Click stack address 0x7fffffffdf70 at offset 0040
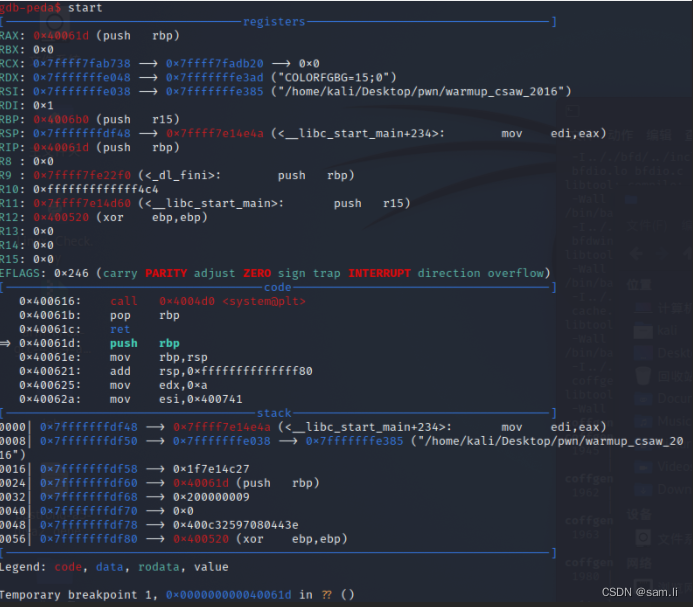The height and width of the screenshot is (607, 693). pyautogui.click(x=89, y=511)
